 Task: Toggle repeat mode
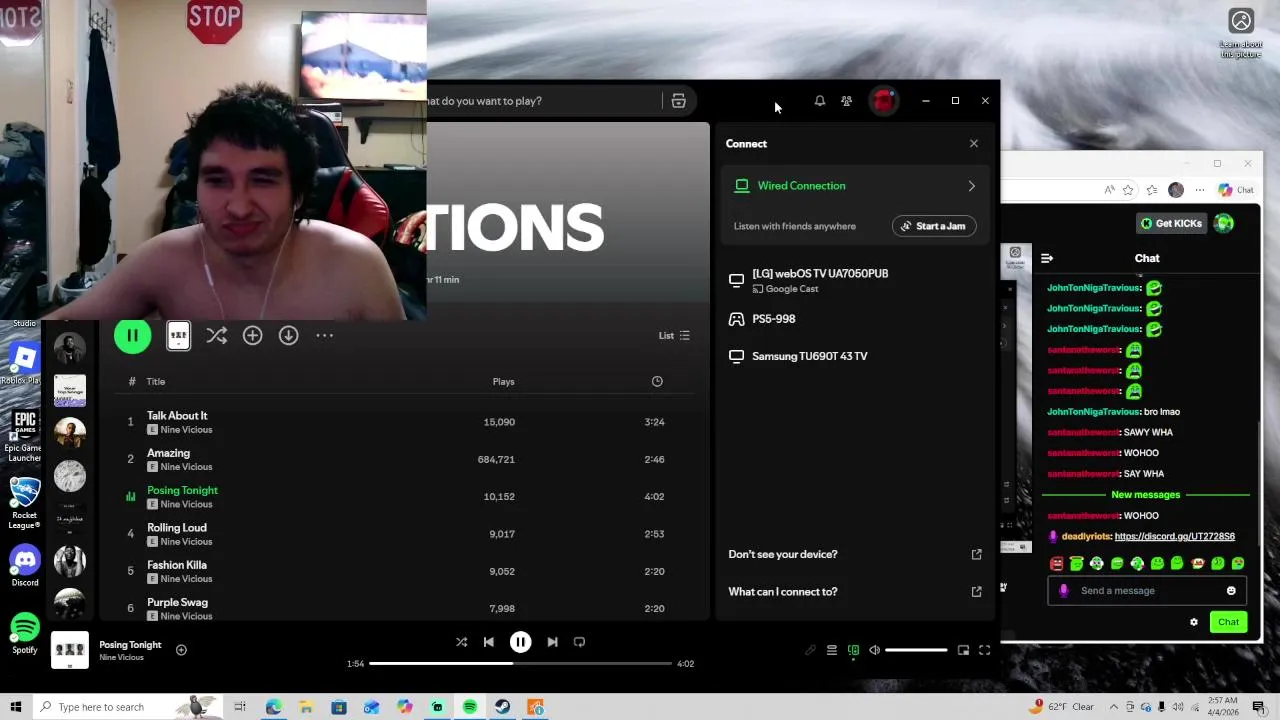point(579,642)
